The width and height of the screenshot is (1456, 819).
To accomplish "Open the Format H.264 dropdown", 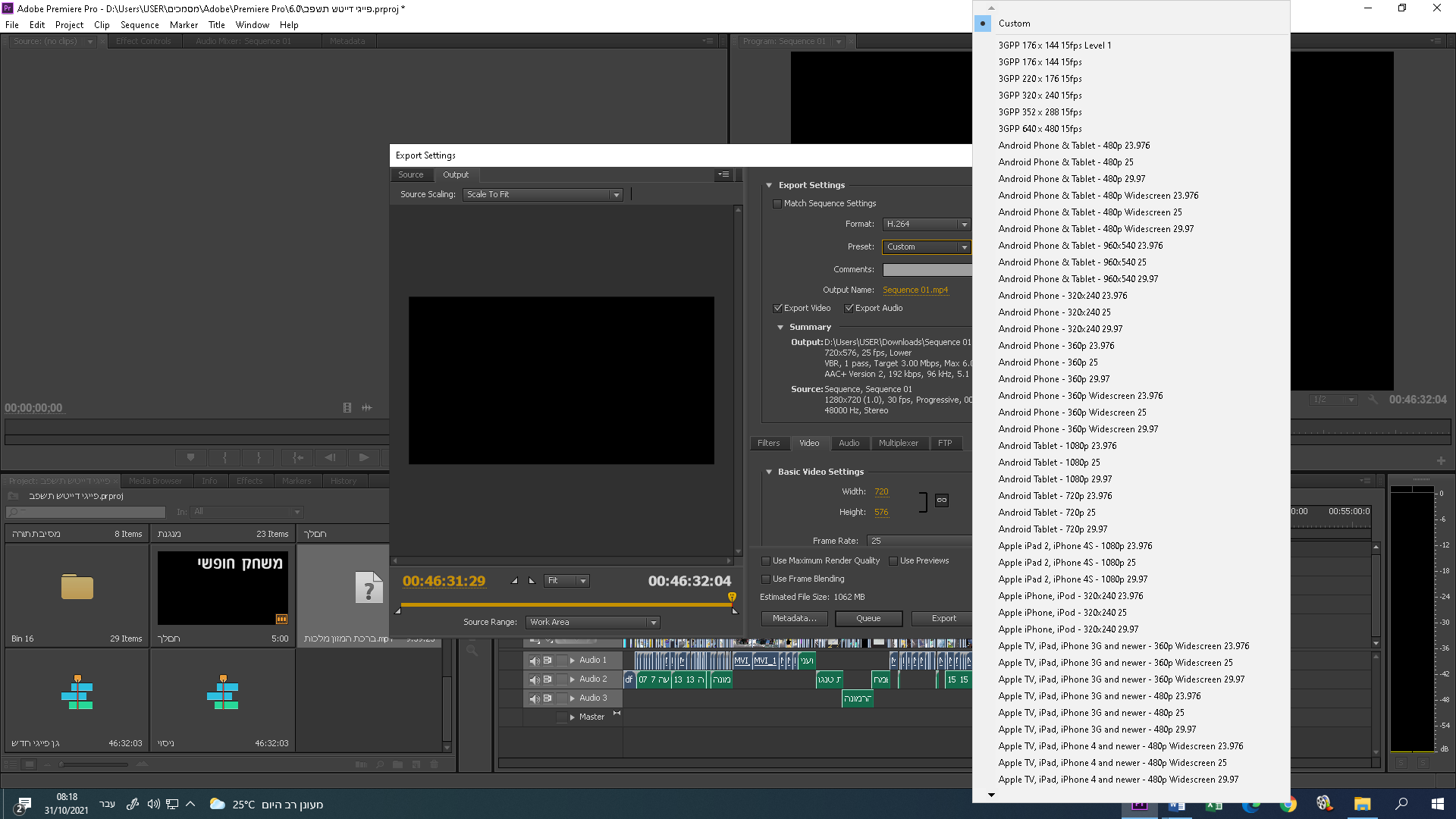I will [926, 224].
